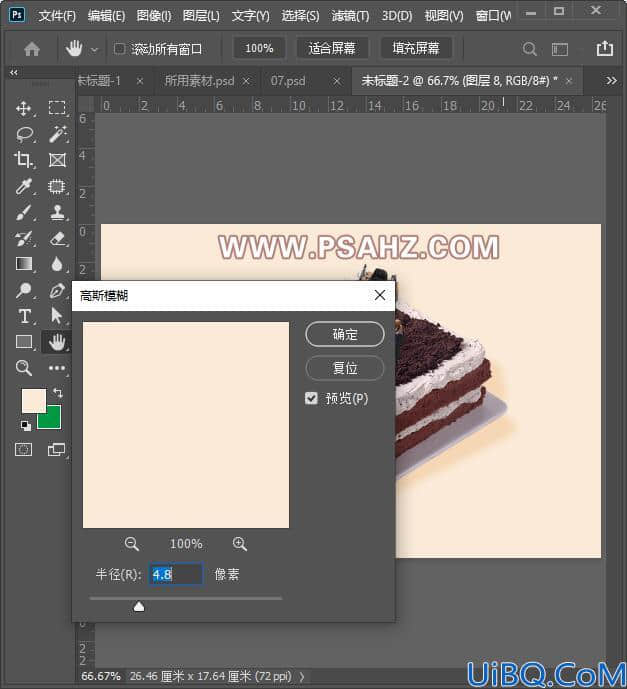This screenshot has width=627, height=689.
Task: Open the 选择(S) menu
Action: [x=300, y=16]
